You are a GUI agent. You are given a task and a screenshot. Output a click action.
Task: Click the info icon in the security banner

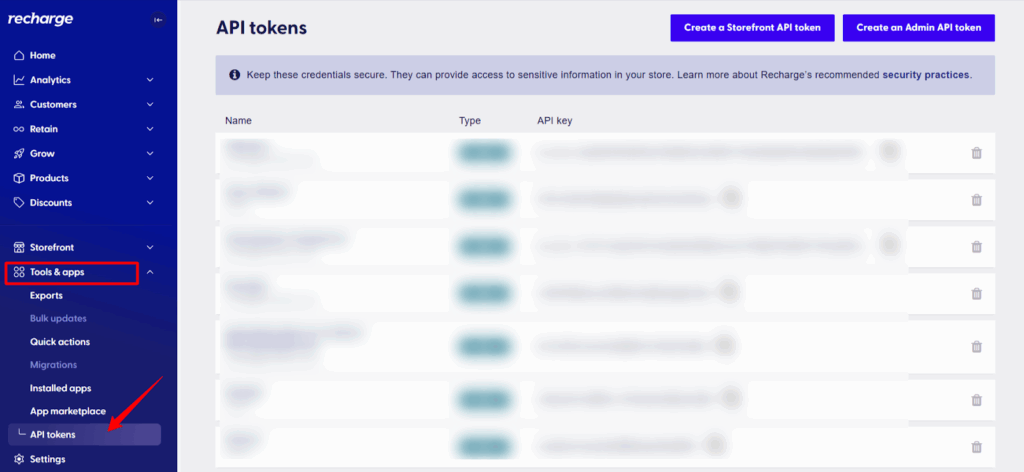(234, 75)
